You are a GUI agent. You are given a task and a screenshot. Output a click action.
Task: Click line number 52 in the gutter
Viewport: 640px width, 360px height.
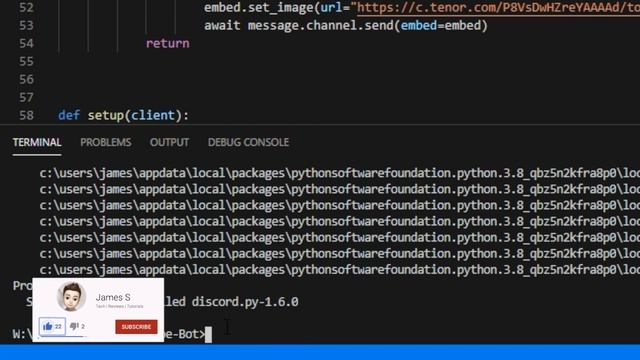pos(26,7)
